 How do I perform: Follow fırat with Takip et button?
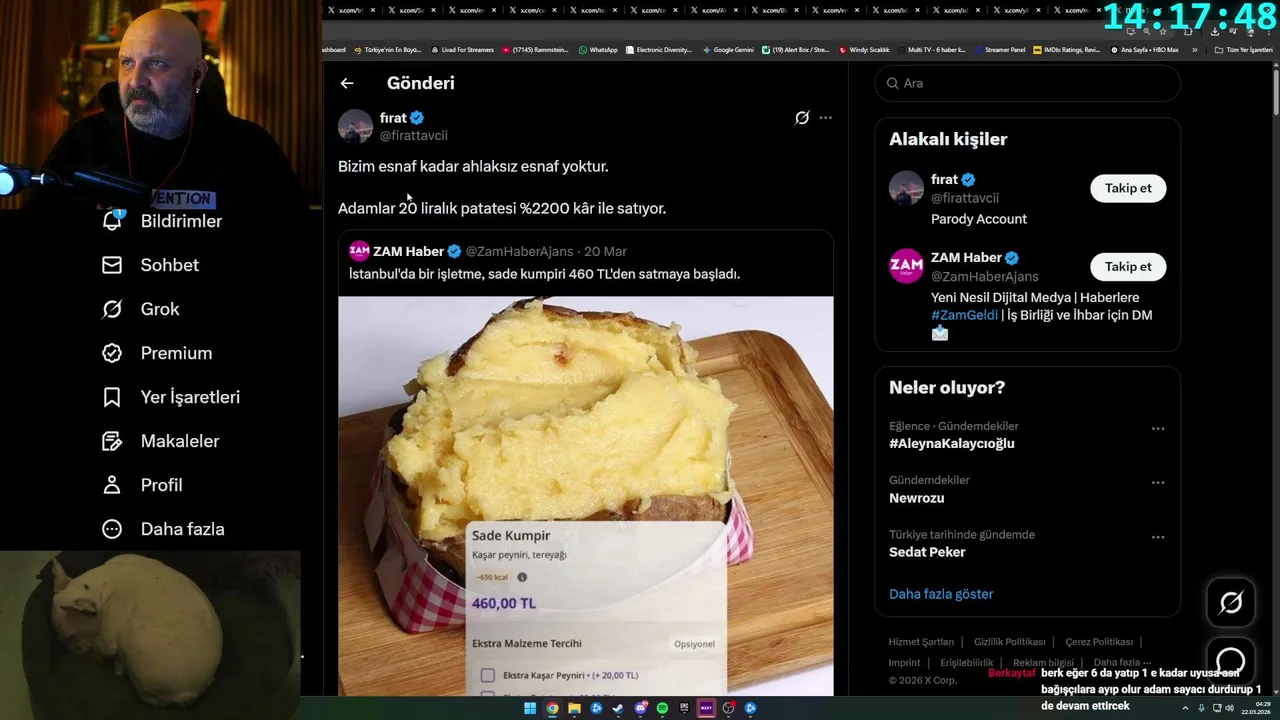point(1128,188)
